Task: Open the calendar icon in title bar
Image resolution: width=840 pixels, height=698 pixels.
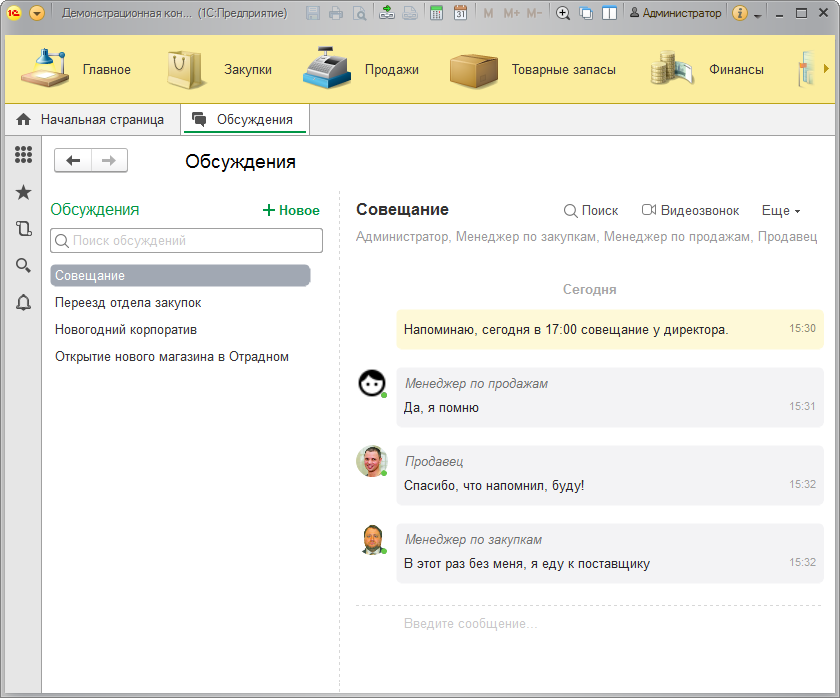Action: point(460,13)
